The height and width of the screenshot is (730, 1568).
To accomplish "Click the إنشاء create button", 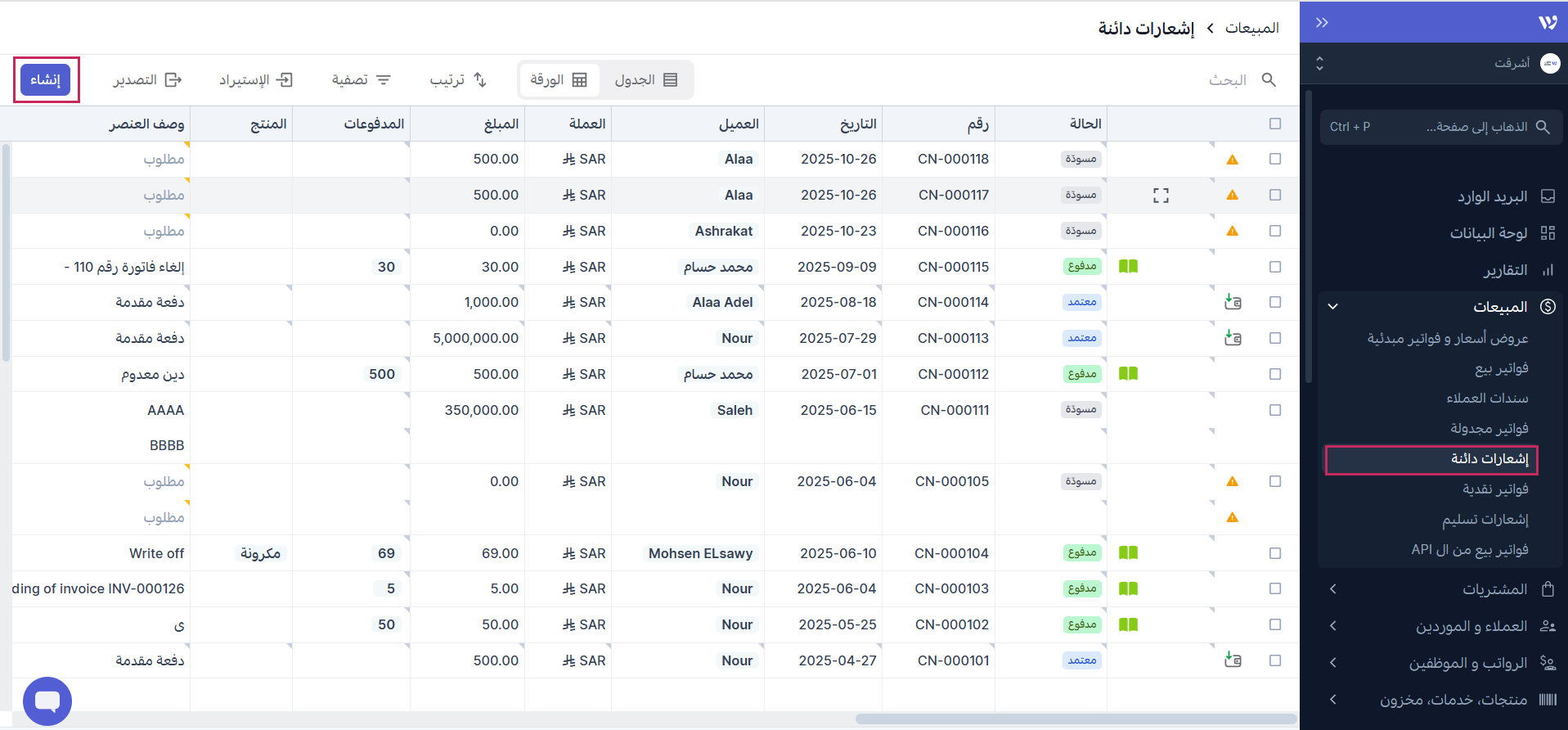I will [46, 80].
